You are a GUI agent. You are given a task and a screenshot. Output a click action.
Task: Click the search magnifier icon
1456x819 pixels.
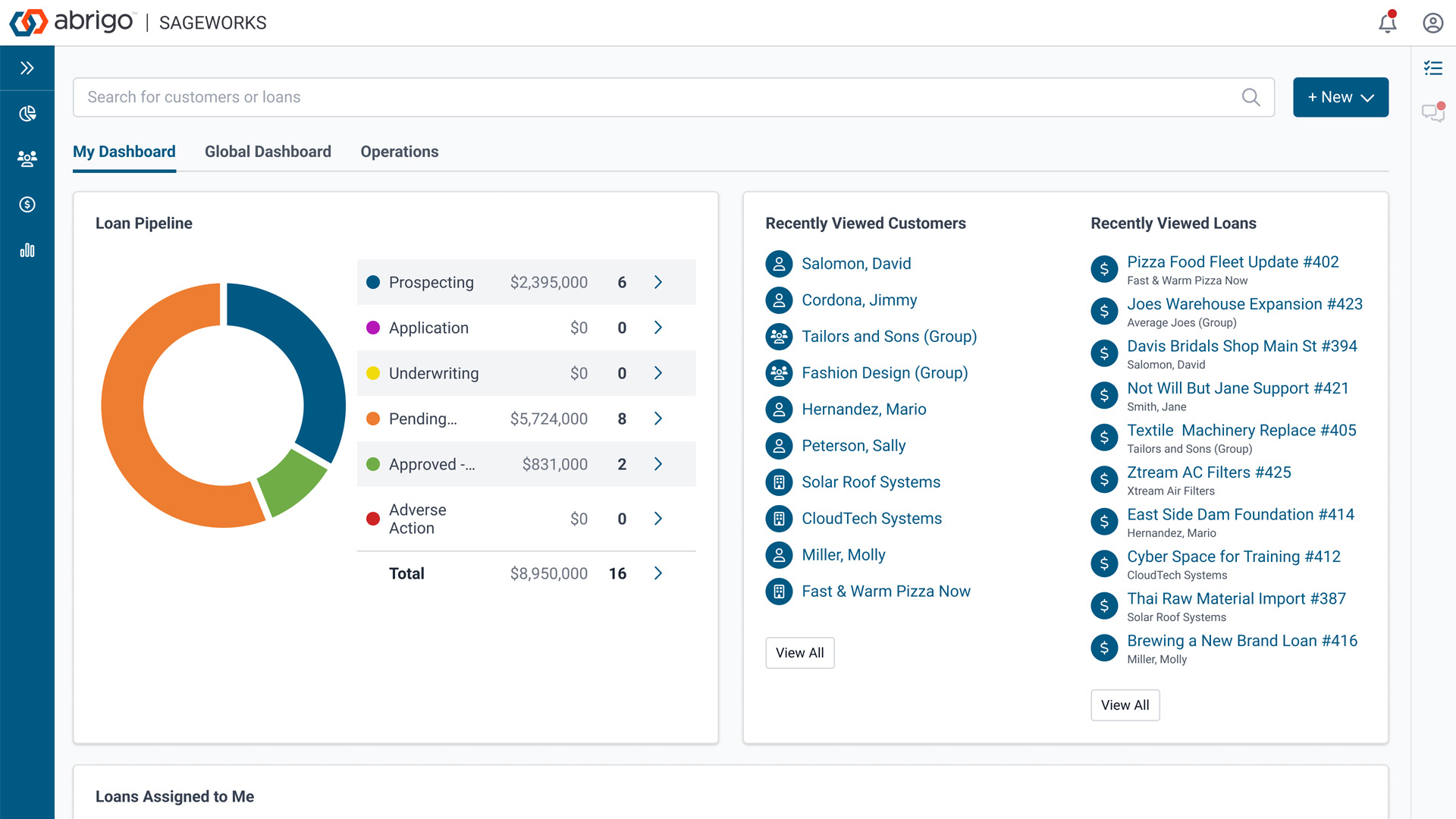click(x=1250, y=97)
